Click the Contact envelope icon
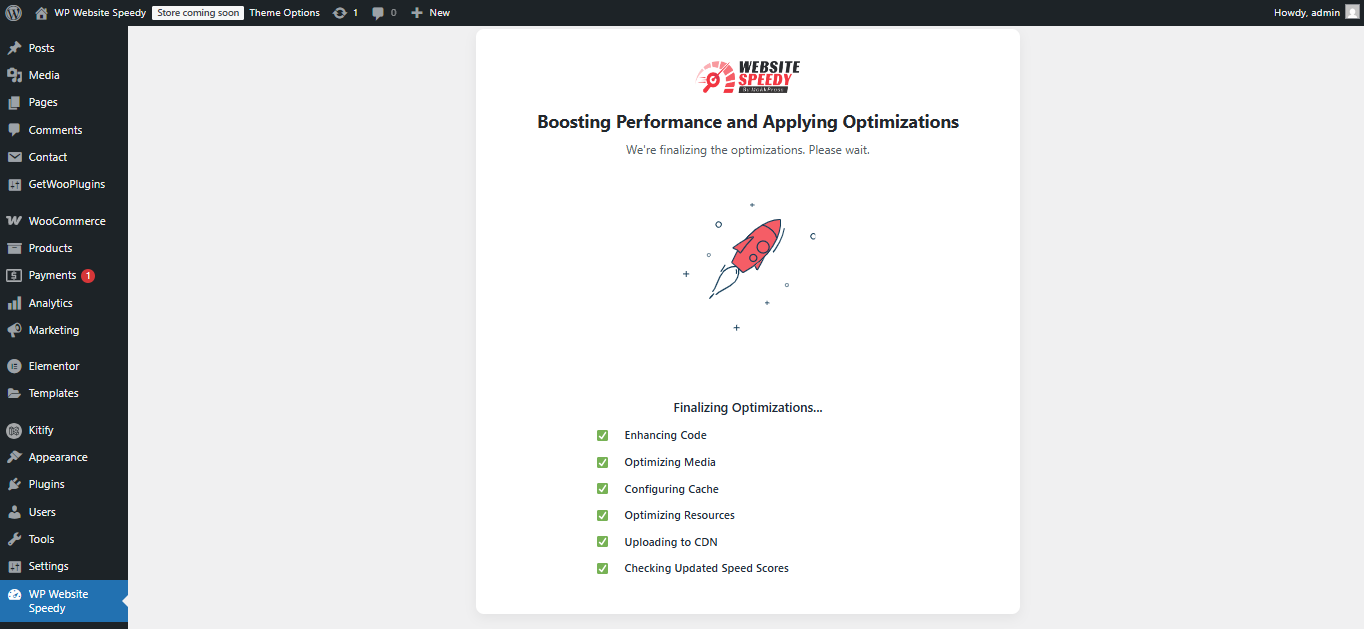Image resolution: width=1364 pixels, height=629 pixels. pyautogui.click(x=14, y=157)
